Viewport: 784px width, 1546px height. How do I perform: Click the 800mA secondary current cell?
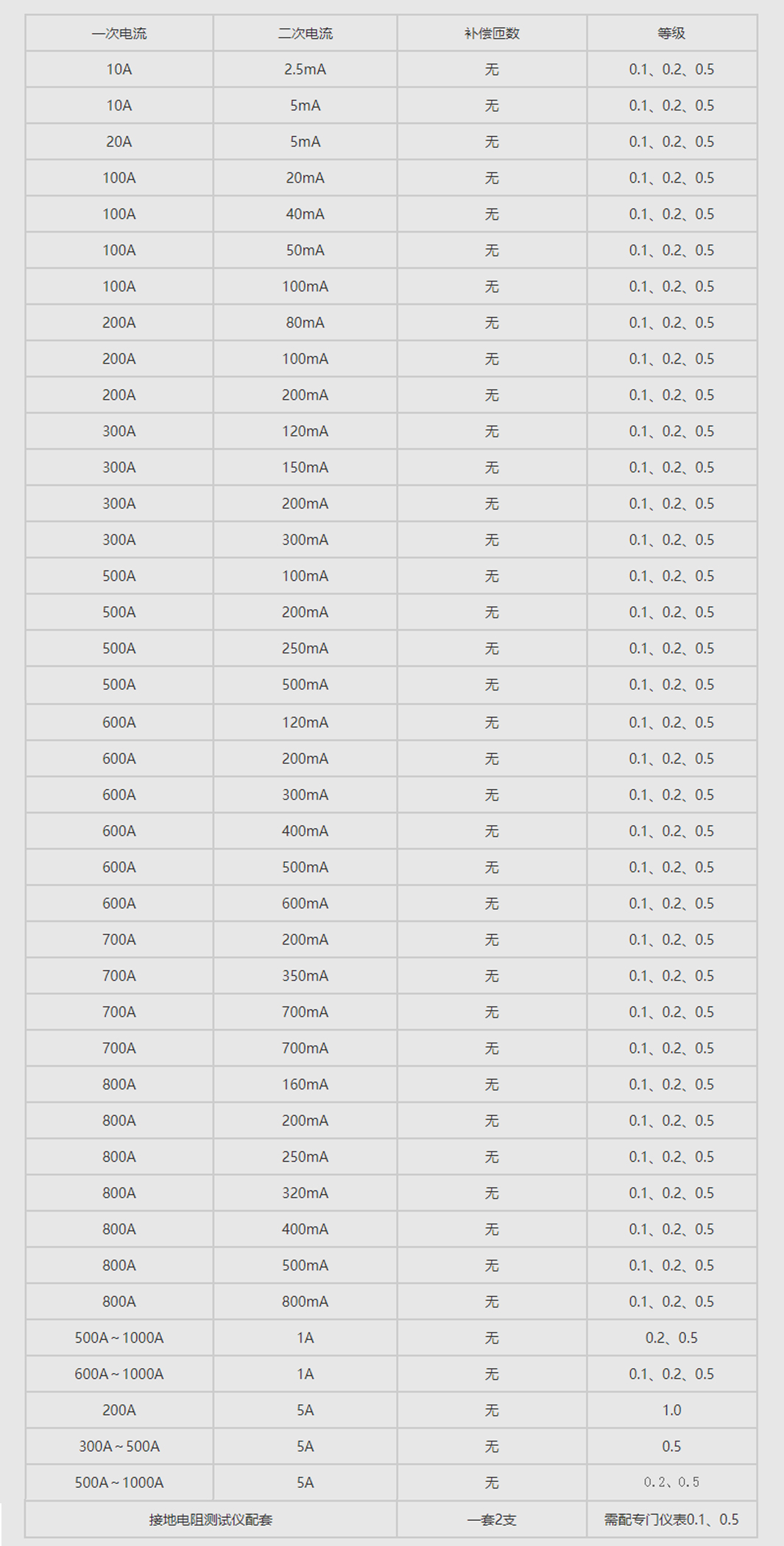[305, 1302]
